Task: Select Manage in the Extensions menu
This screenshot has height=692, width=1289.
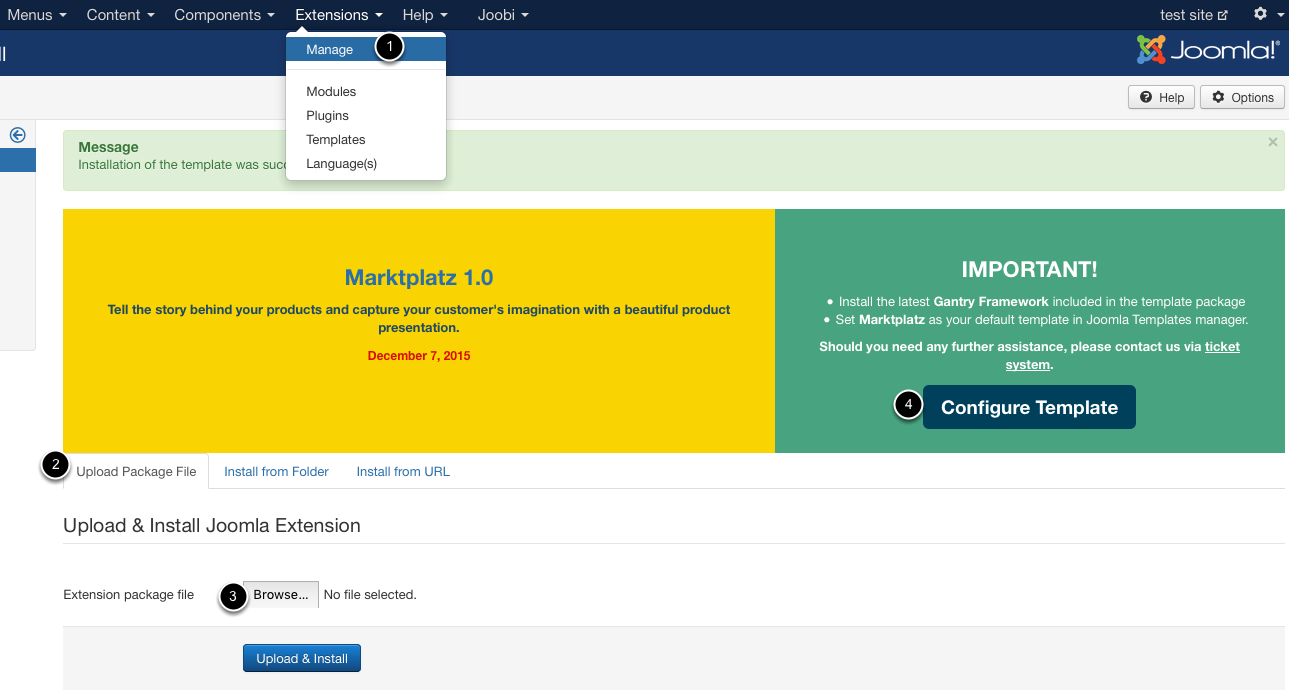Action: point(366,49)
